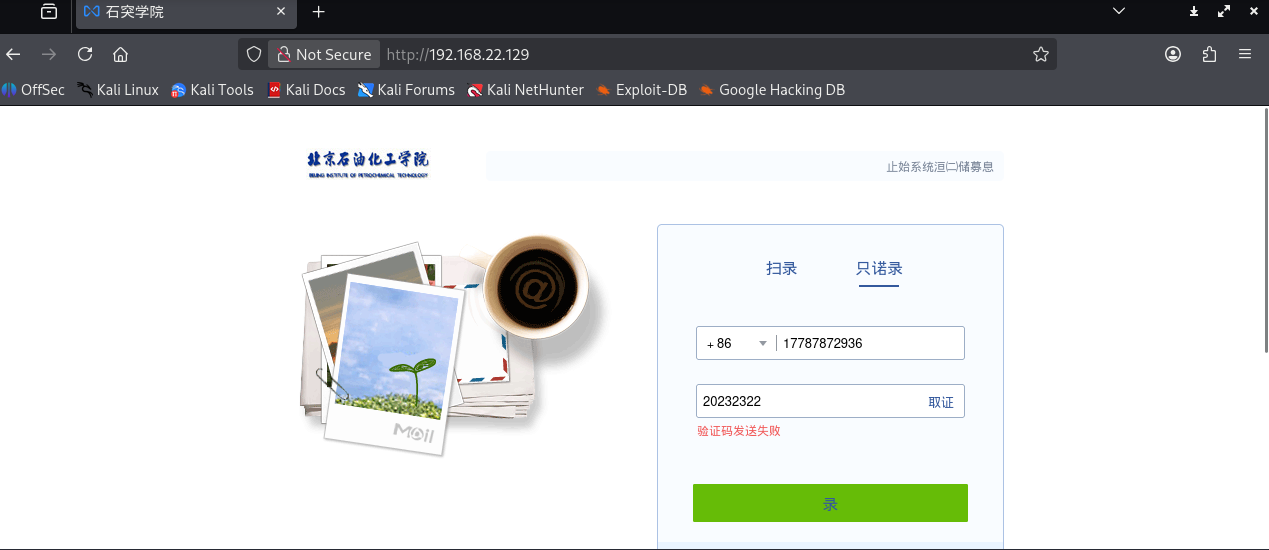Click the green 录 login button
The height and width of the screenshot is (550, 1269).
(x=830, y=503)
